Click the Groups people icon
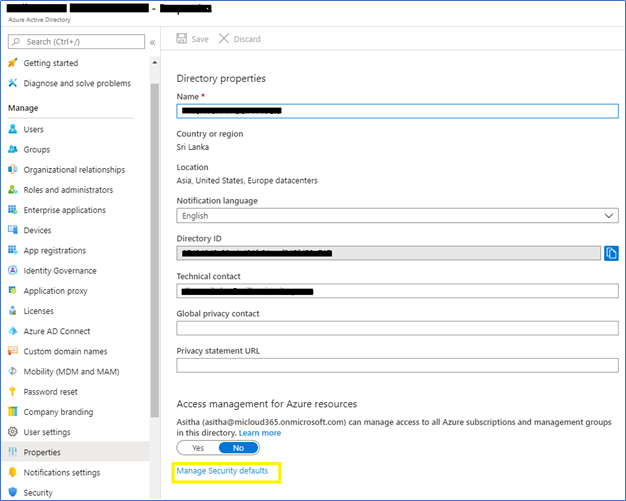 pyautogui.click(x=13, y=149)
